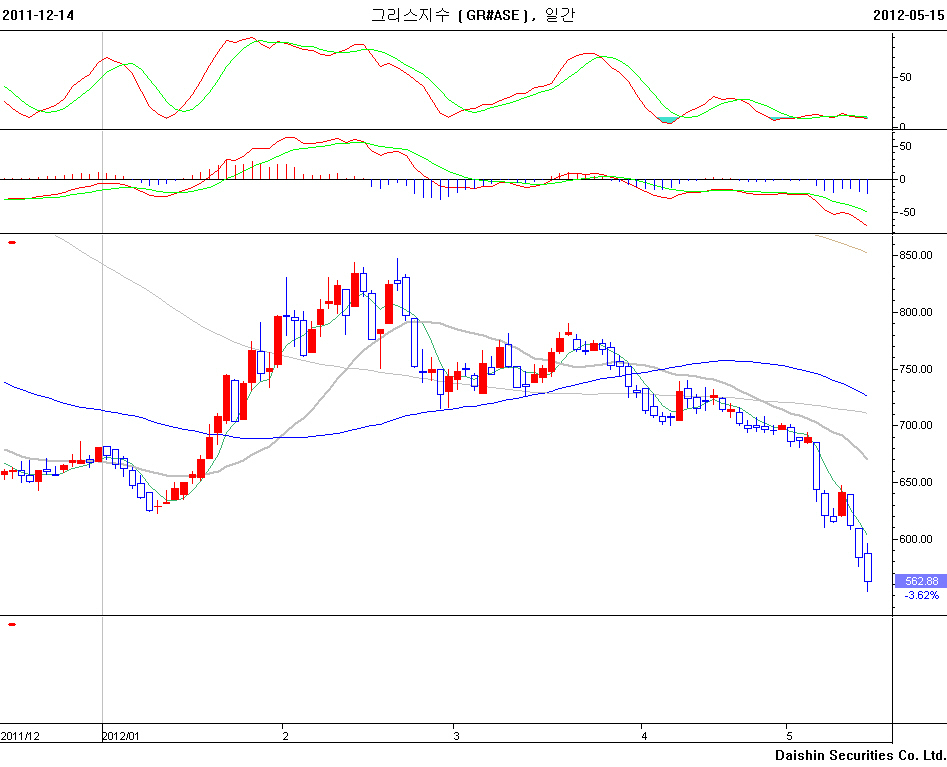
Task: Select the 2012/01 label on the time axis
Action: coord(122,736)
